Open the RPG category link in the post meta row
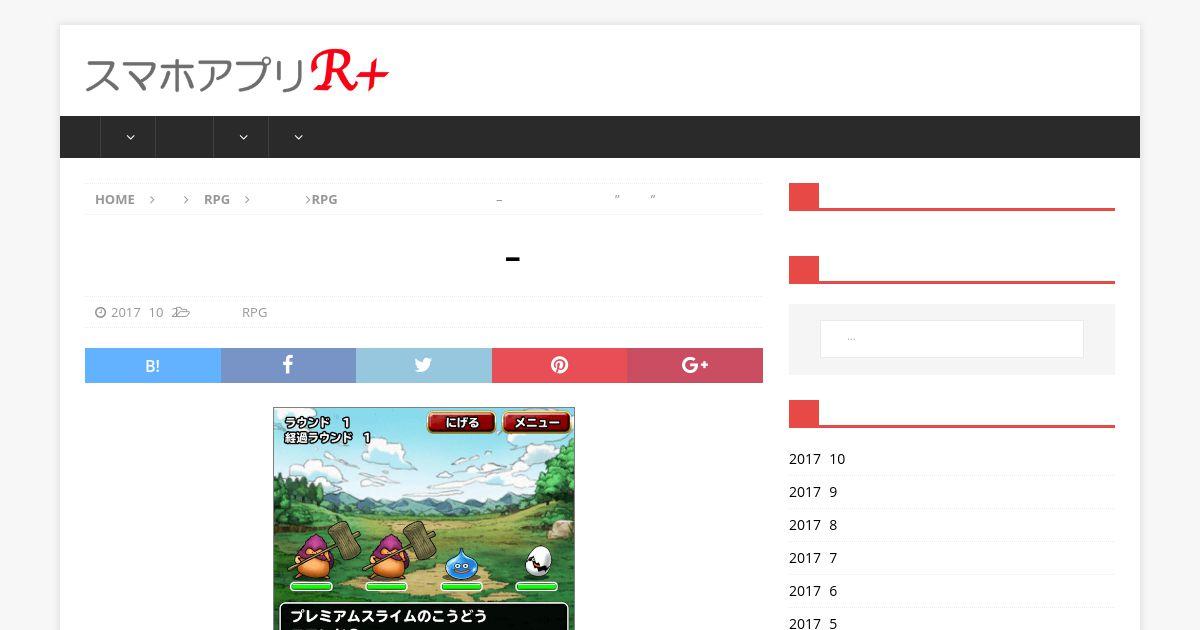The image size is (1200, 630). point(254,312)
